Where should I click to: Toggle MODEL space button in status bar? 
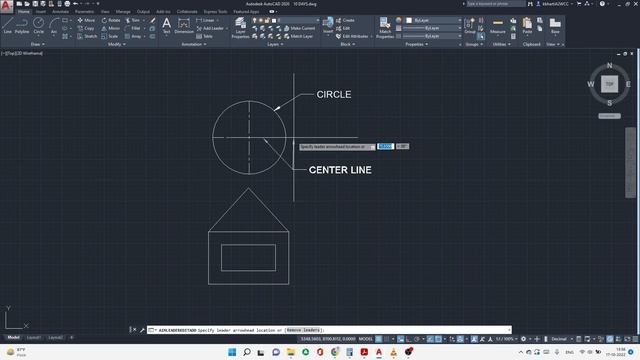pos(366,339)
